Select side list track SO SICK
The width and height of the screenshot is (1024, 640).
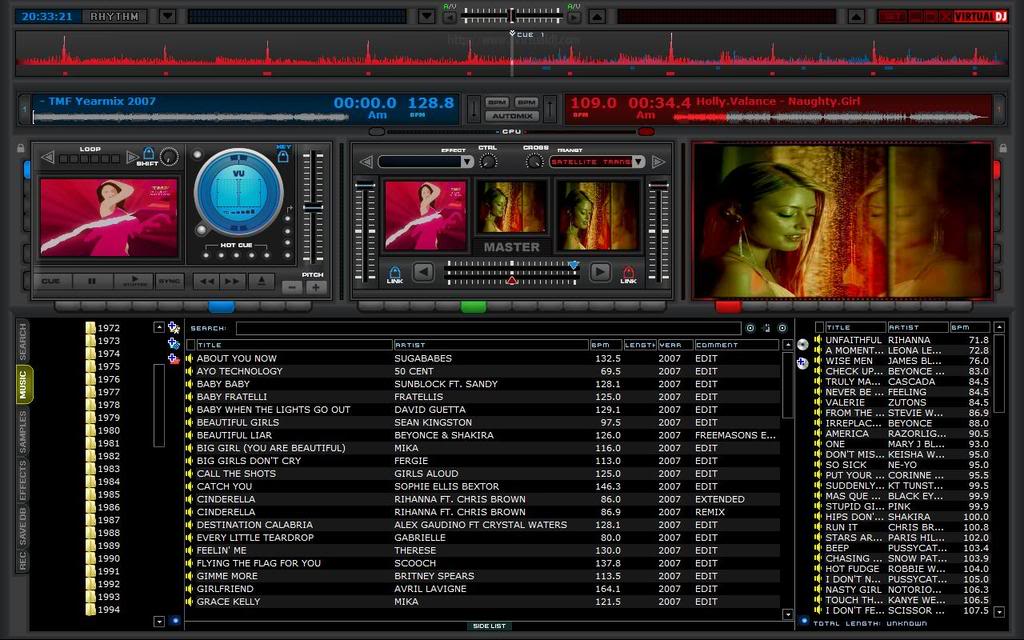(x=902, y=465)
